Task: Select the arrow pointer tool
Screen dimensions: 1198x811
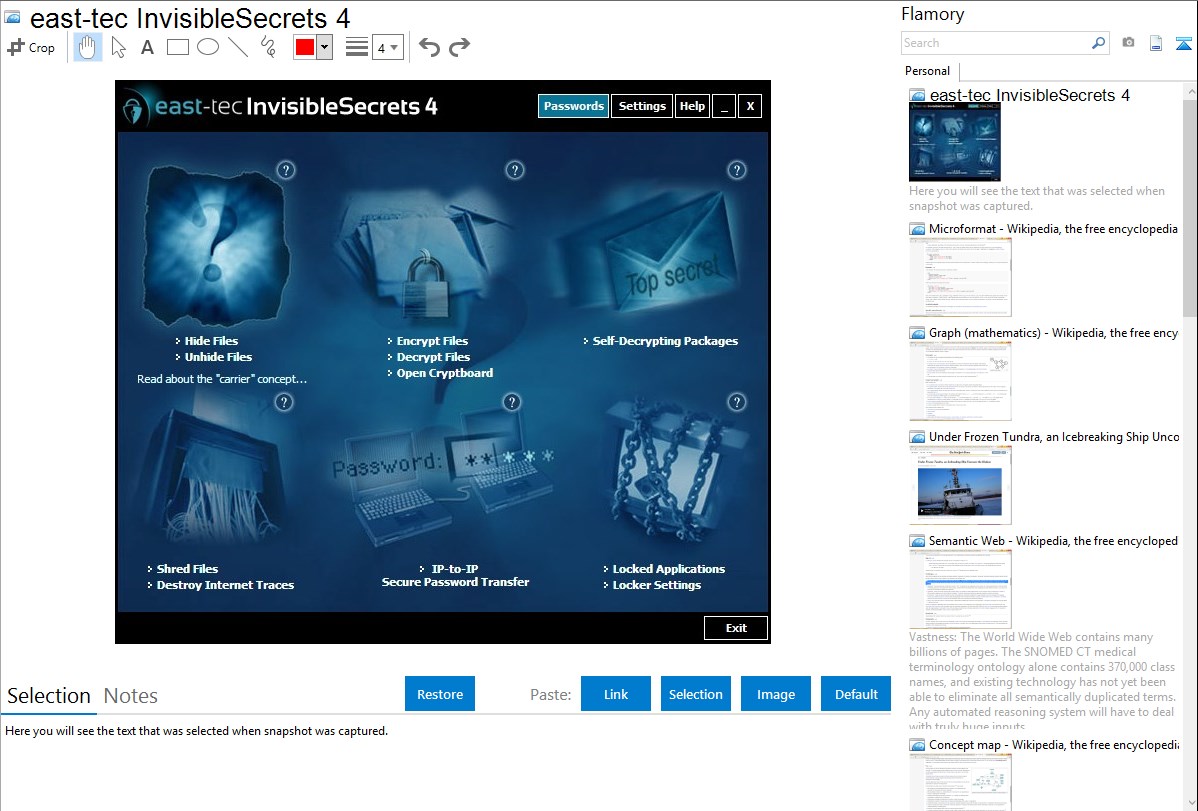Action: pyautogui.click(x=118, y=47)
